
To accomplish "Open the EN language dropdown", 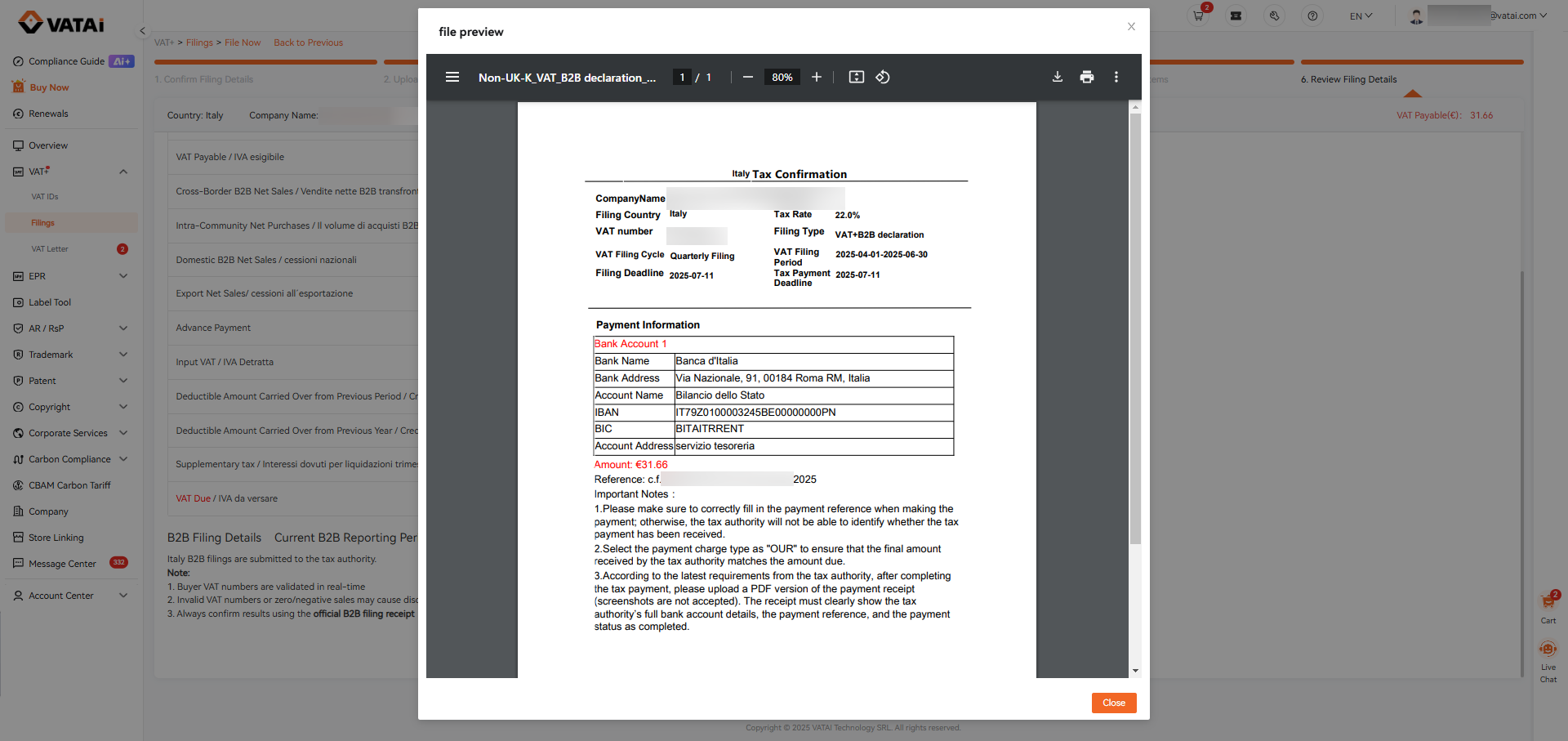I will point(1361,16).
